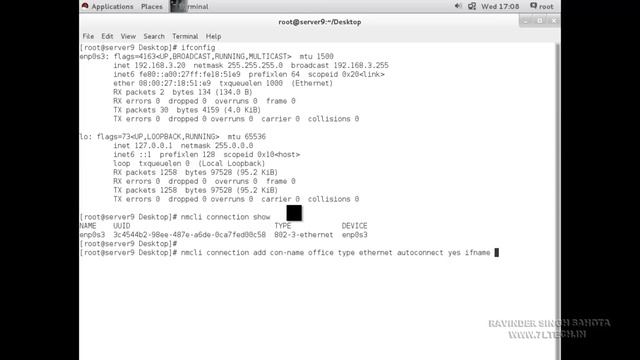Click the 802-3-ethernet type value
This screenshot has width=640, height=360.
click(304, 235)
